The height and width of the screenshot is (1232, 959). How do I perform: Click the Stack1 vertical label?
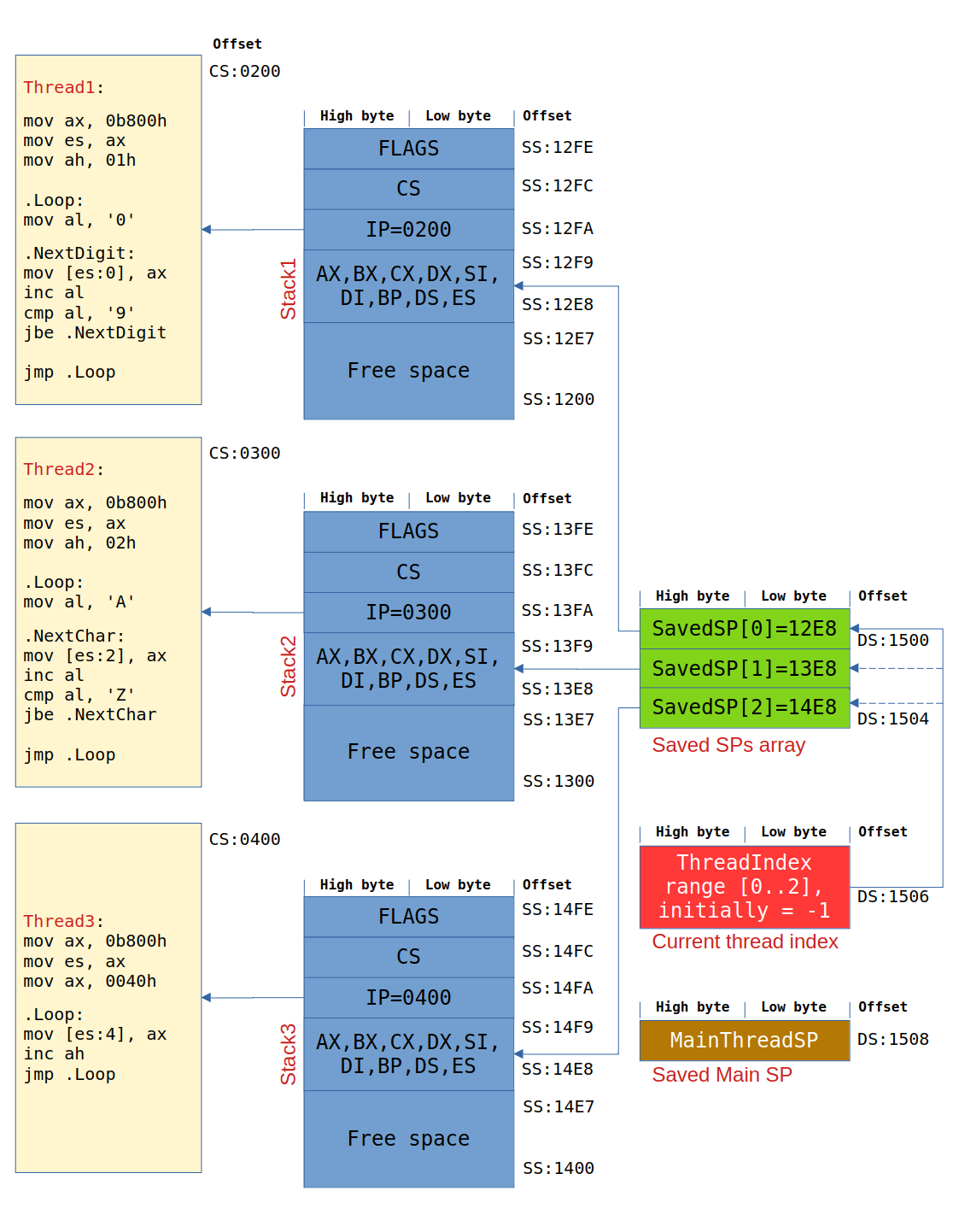(x=289, y=289)
